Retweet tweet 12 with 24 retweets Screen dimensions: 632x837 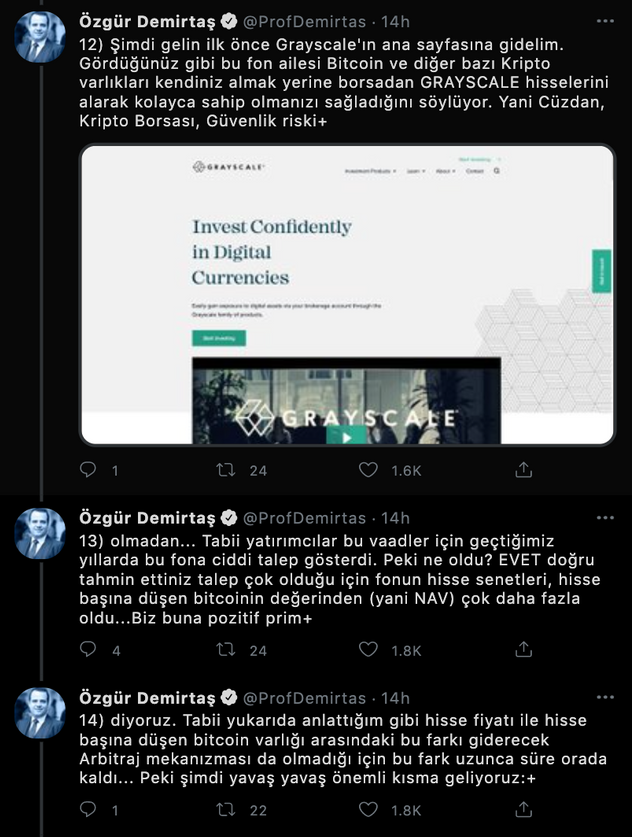tap(229, 468)
